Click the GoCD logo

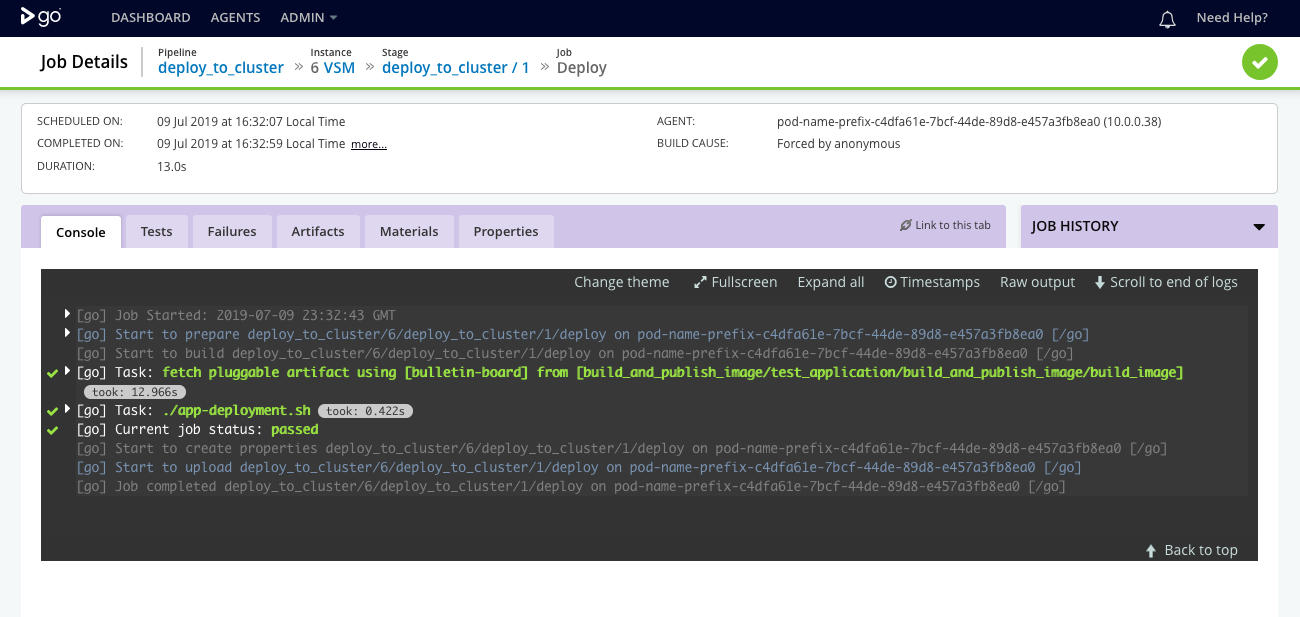point(41,18)
